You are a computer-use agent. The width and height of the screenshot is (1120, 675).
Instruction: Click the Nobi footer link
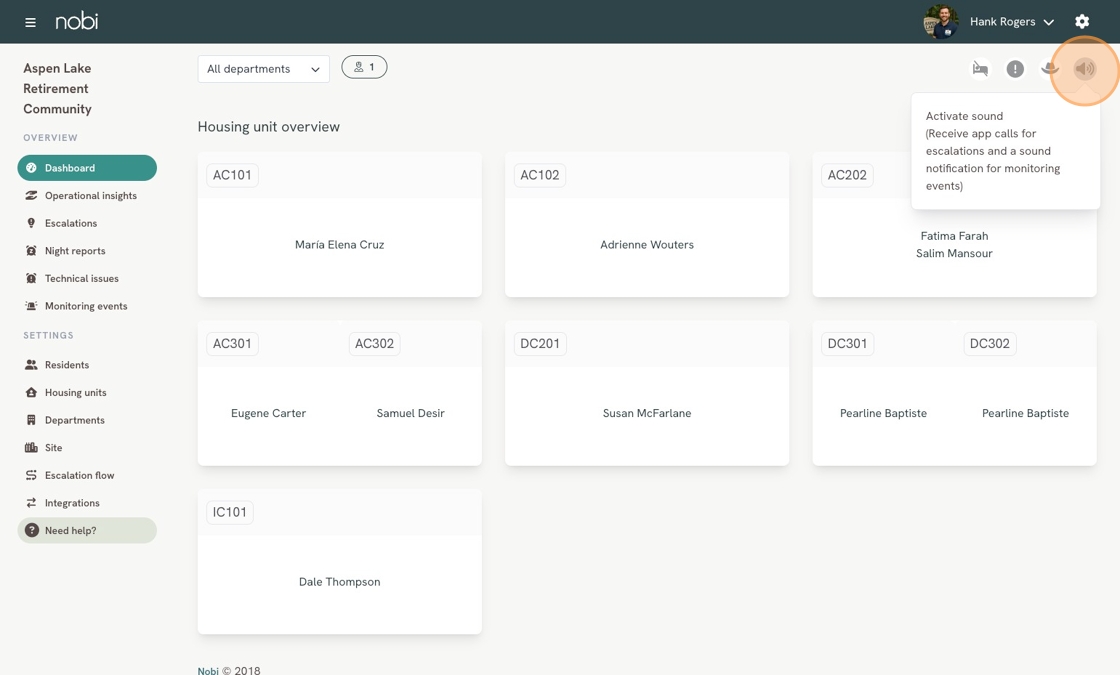point(208,671)
